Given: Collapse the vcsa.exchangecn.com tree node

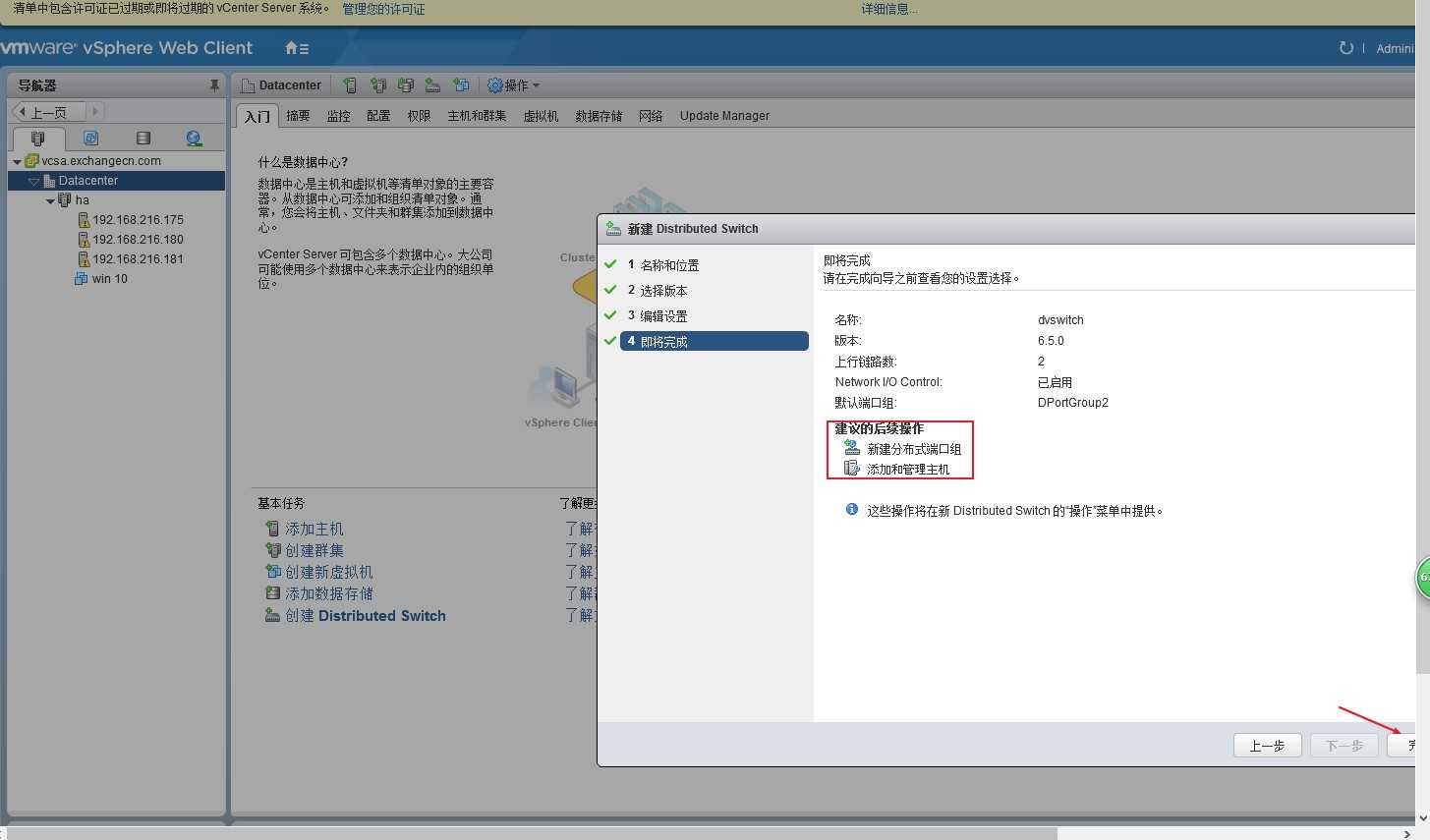Looking at the screenshot, I should (x=17, y=162).
